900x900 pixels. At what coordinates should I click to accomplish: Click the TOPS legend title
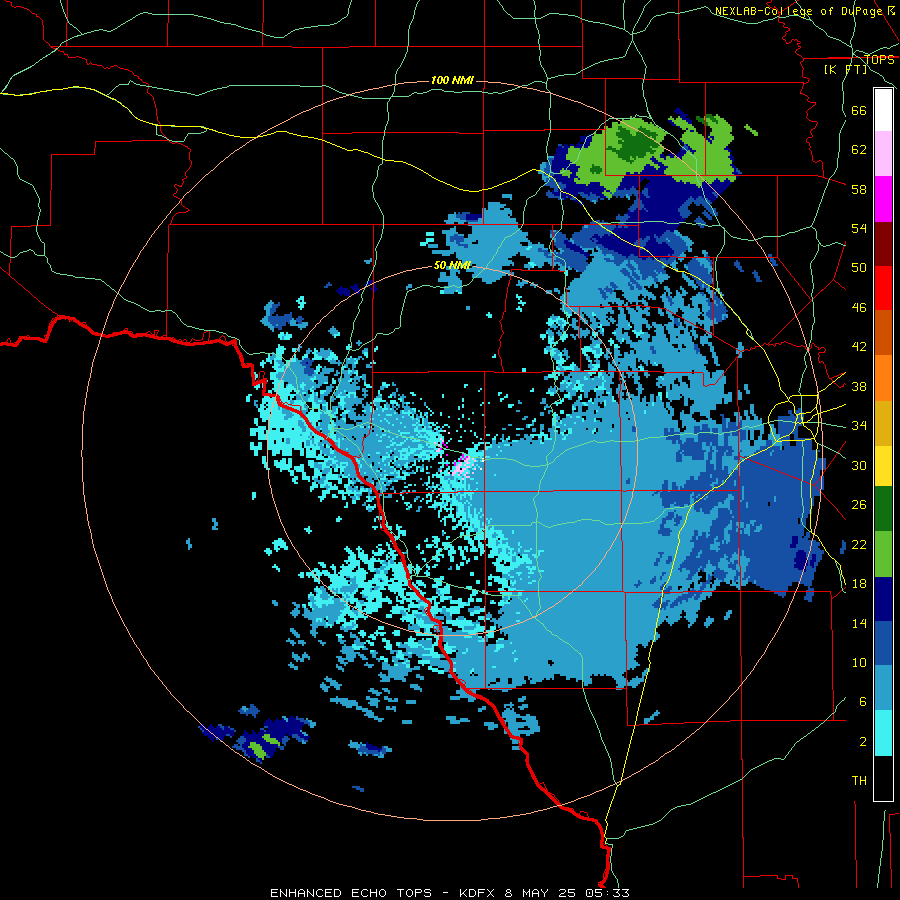[879, 60]
